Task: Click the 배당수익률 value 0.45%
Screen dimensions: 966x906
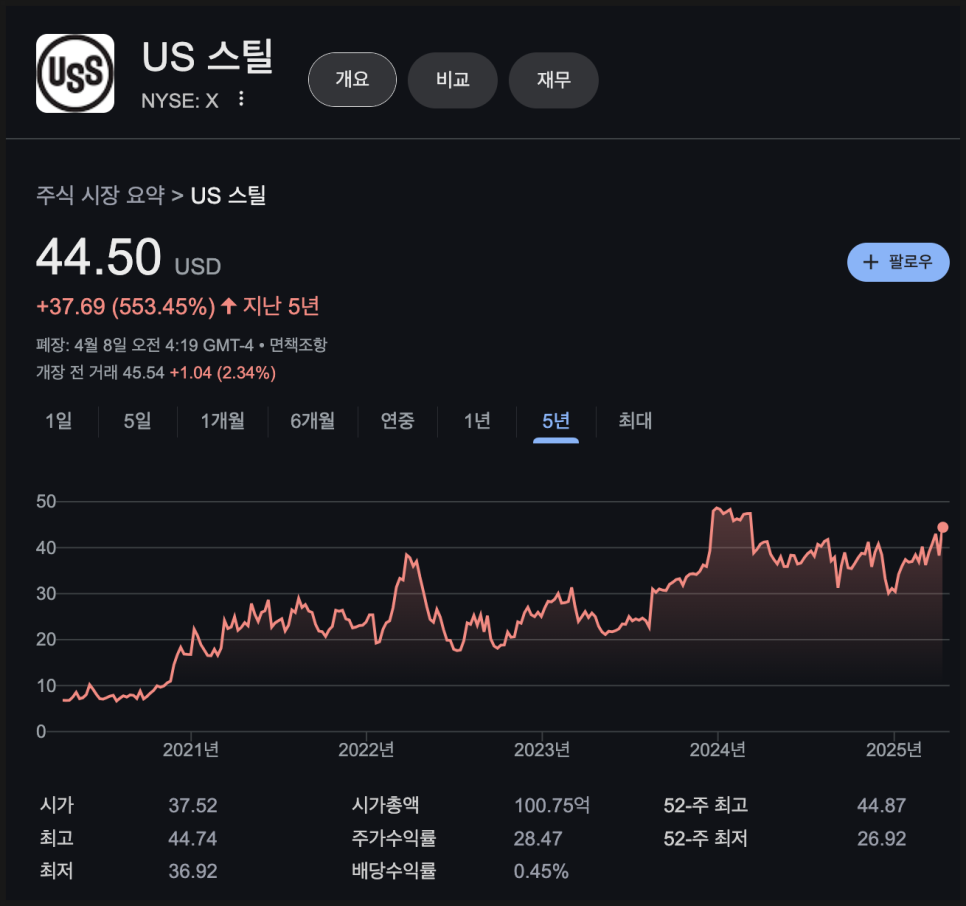Action: [541, 871]
